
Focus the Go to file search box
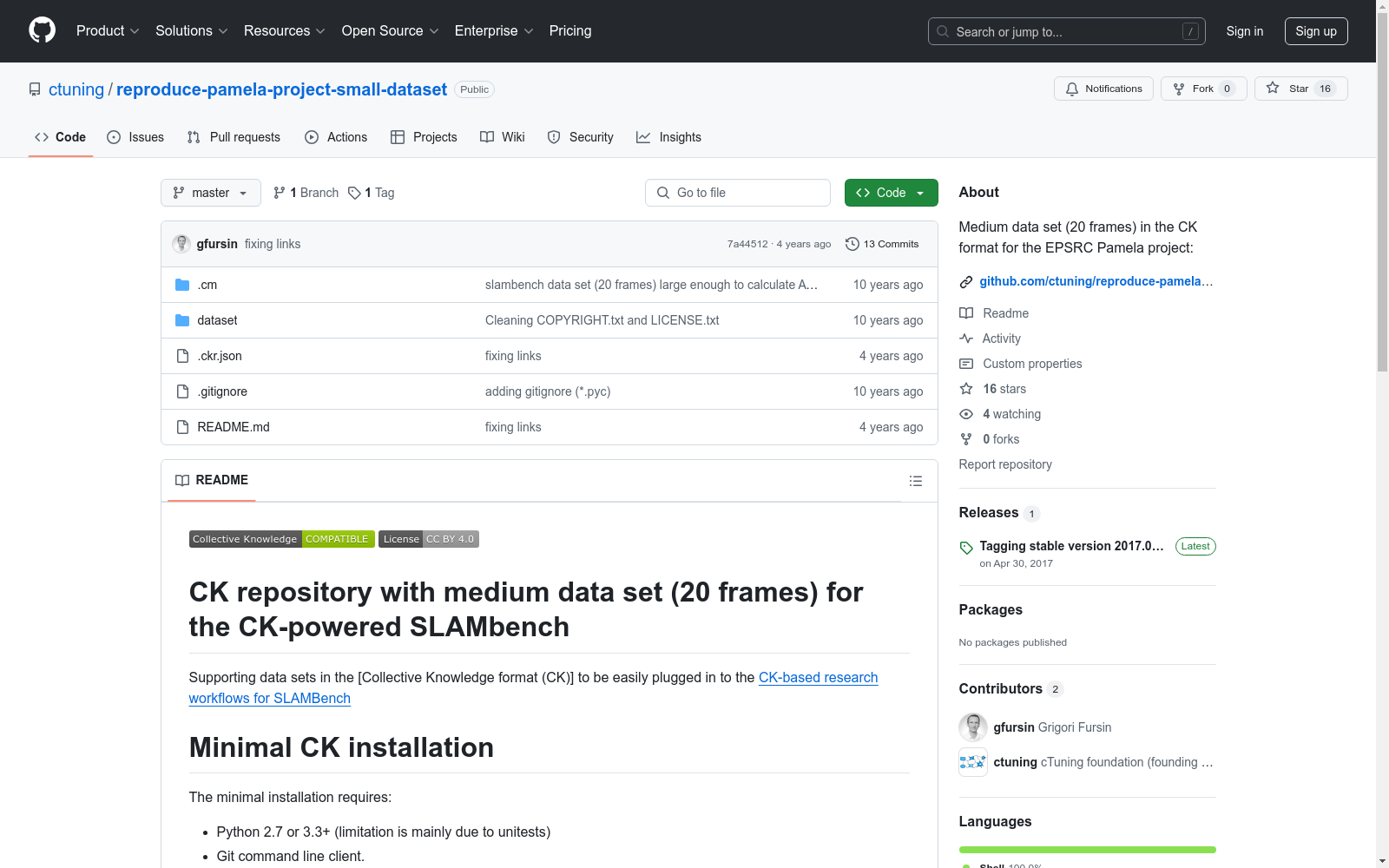pyautogui.click(x=738, y=193)
